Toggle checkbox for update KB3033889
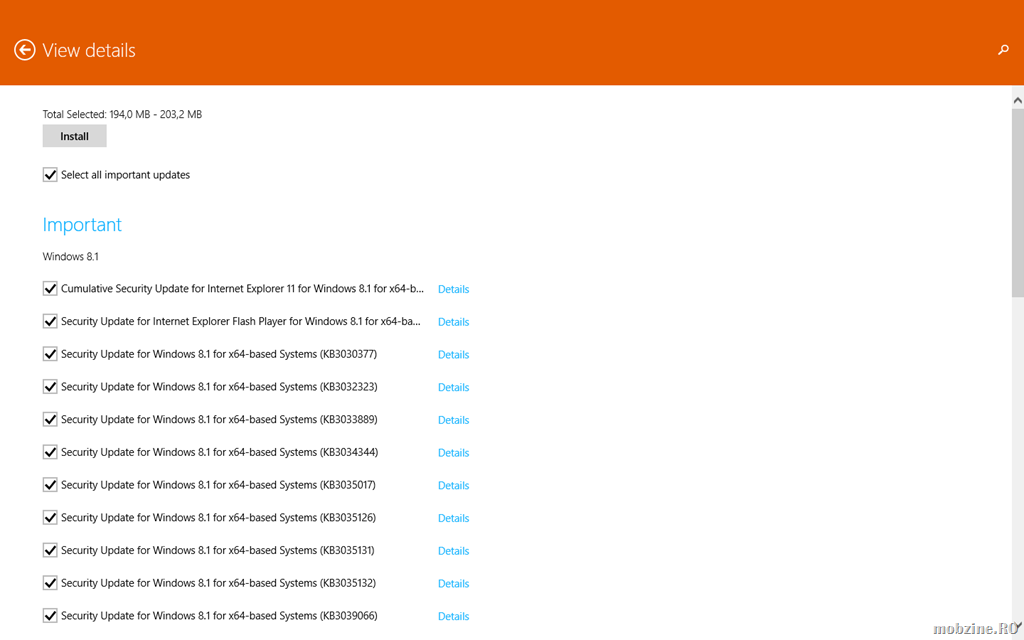Viewport: 1024px width, 640px height. pos(50,419)
